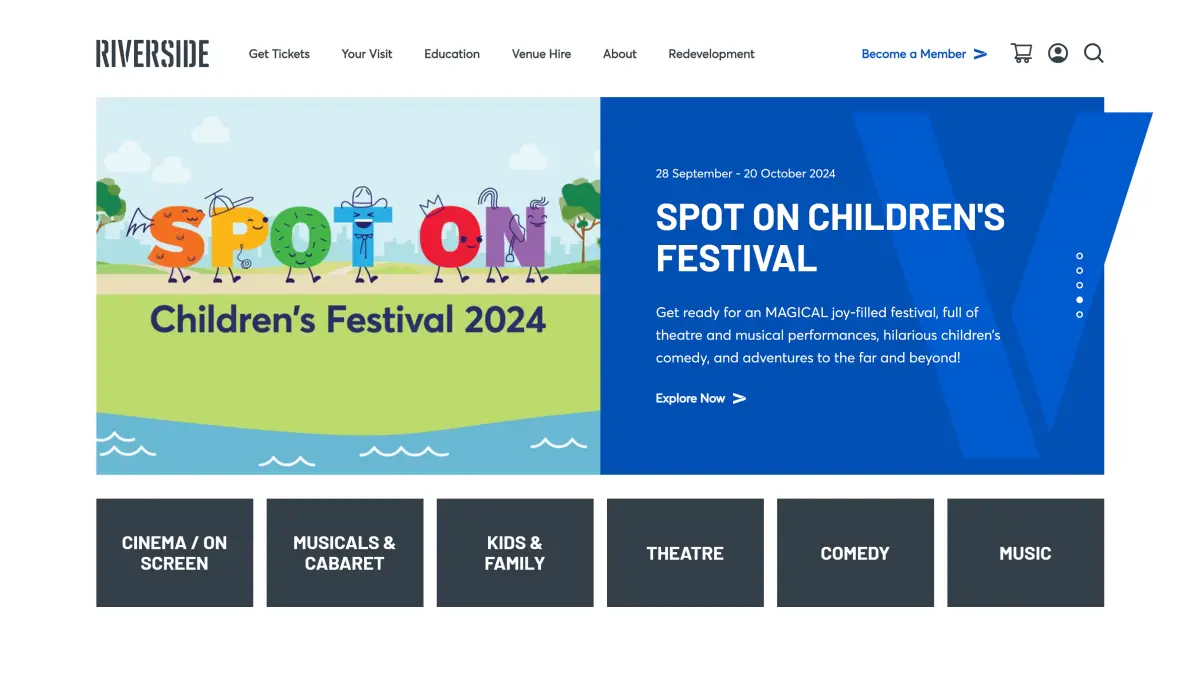The width and height of the screenshot is (1200, 675).
Task: Select the second carousel slide dot
Action: coord(1080,271)
